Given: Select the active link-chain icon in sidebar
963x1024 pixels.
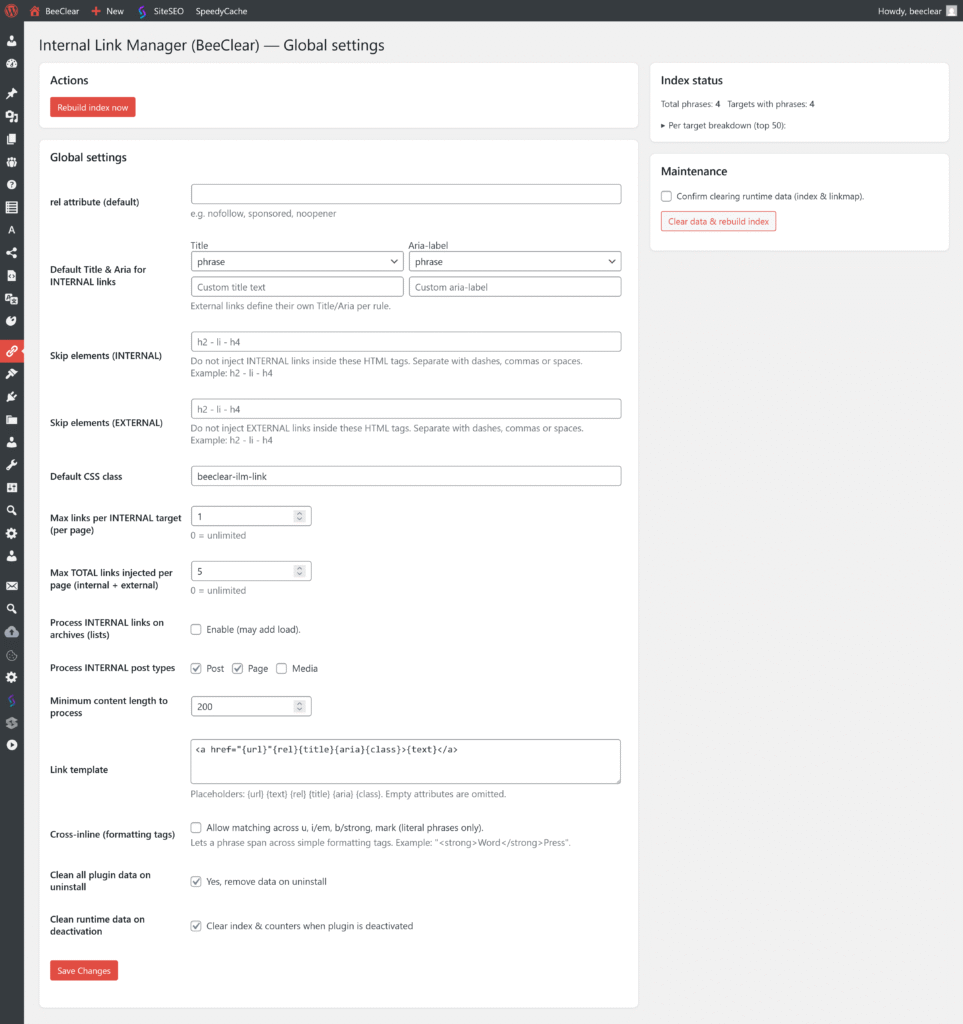Looking at the screenshot, I should click(12, 351).
